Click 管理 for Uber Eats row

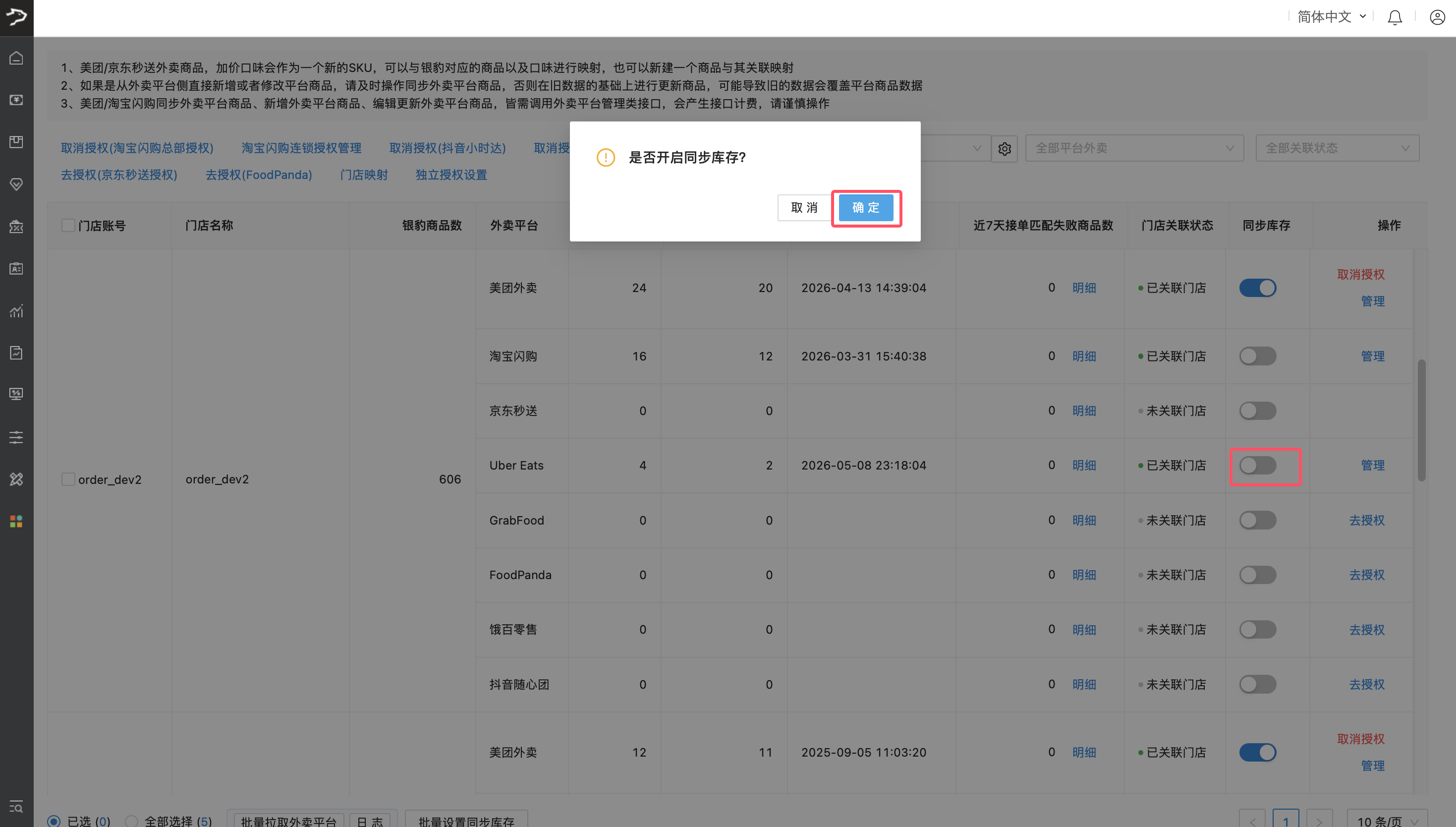point(1373,465)
